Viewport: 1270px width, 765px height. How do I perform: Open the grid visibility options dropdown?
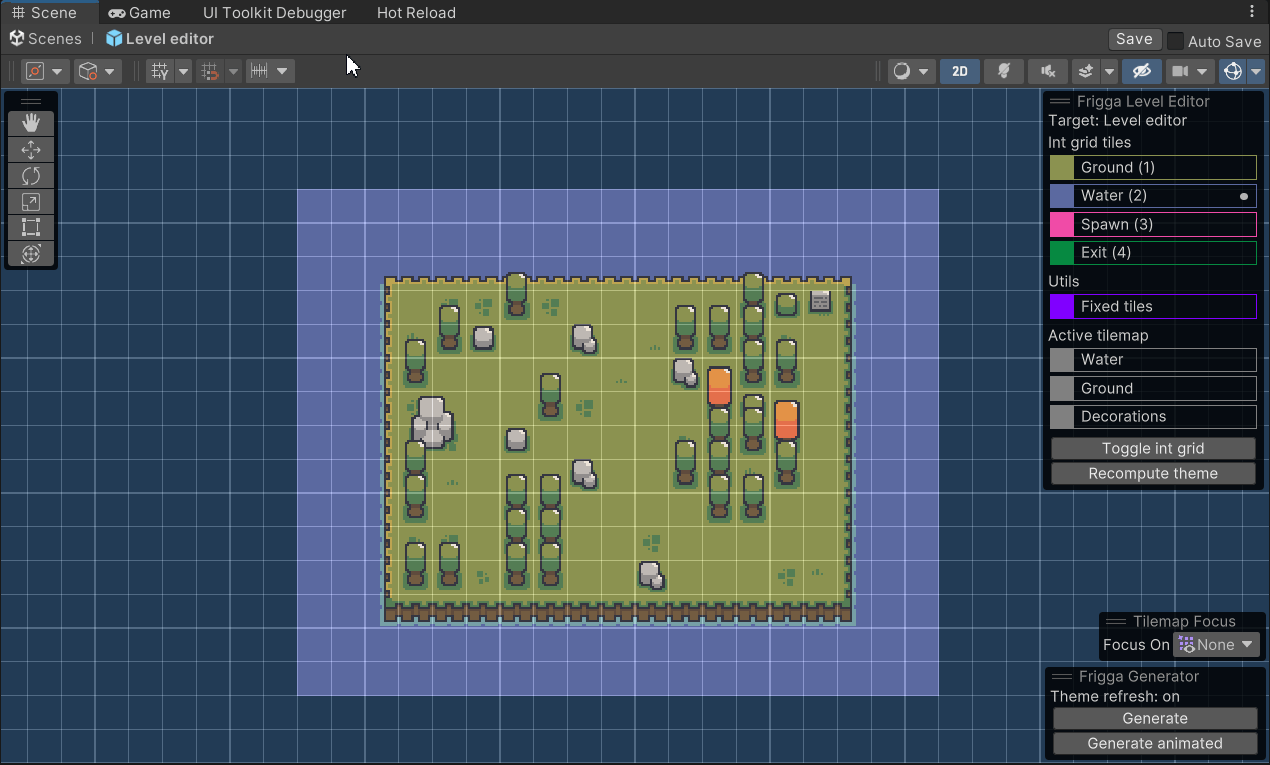click(183, 71)
